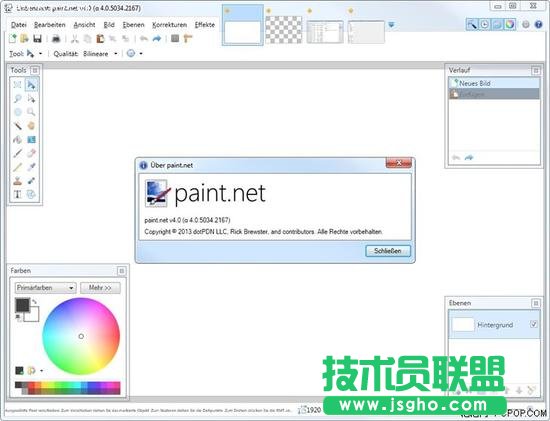Toggle History window via top-right clock icon
This screenshot has width=550, height=421.
(485, 24)
